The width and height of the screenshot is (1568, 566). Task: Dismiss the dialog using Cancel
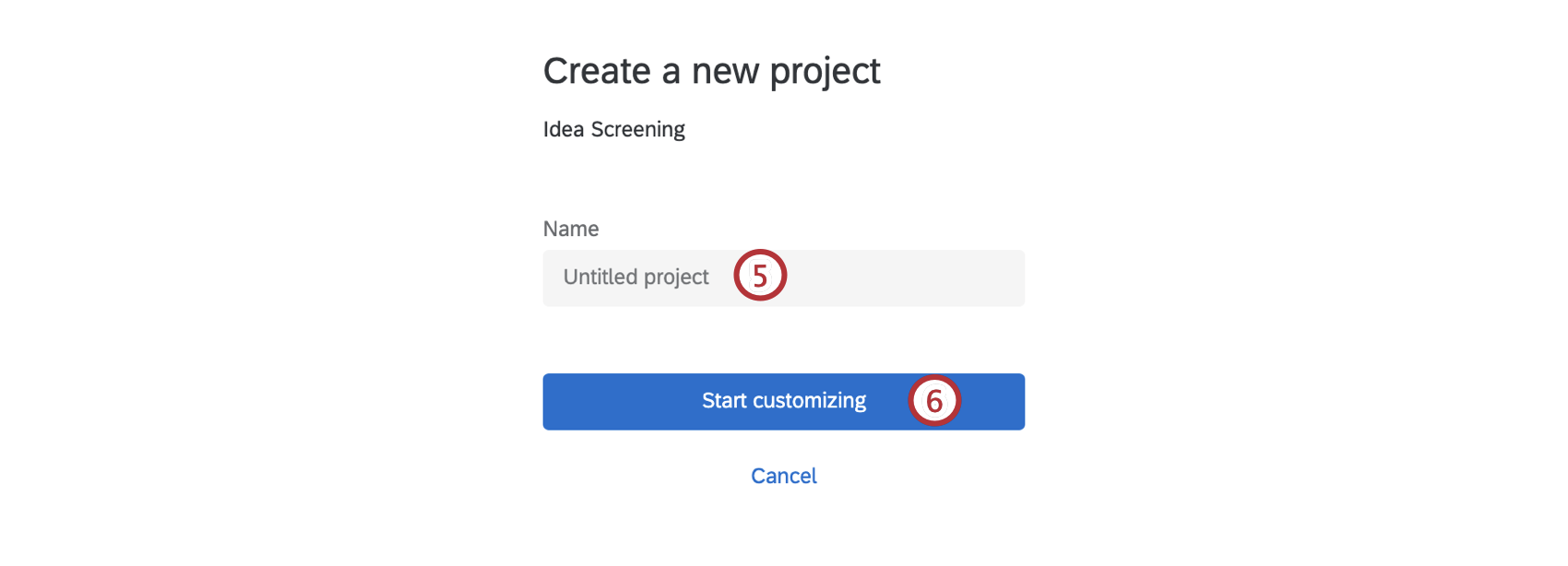coord(783,475)
